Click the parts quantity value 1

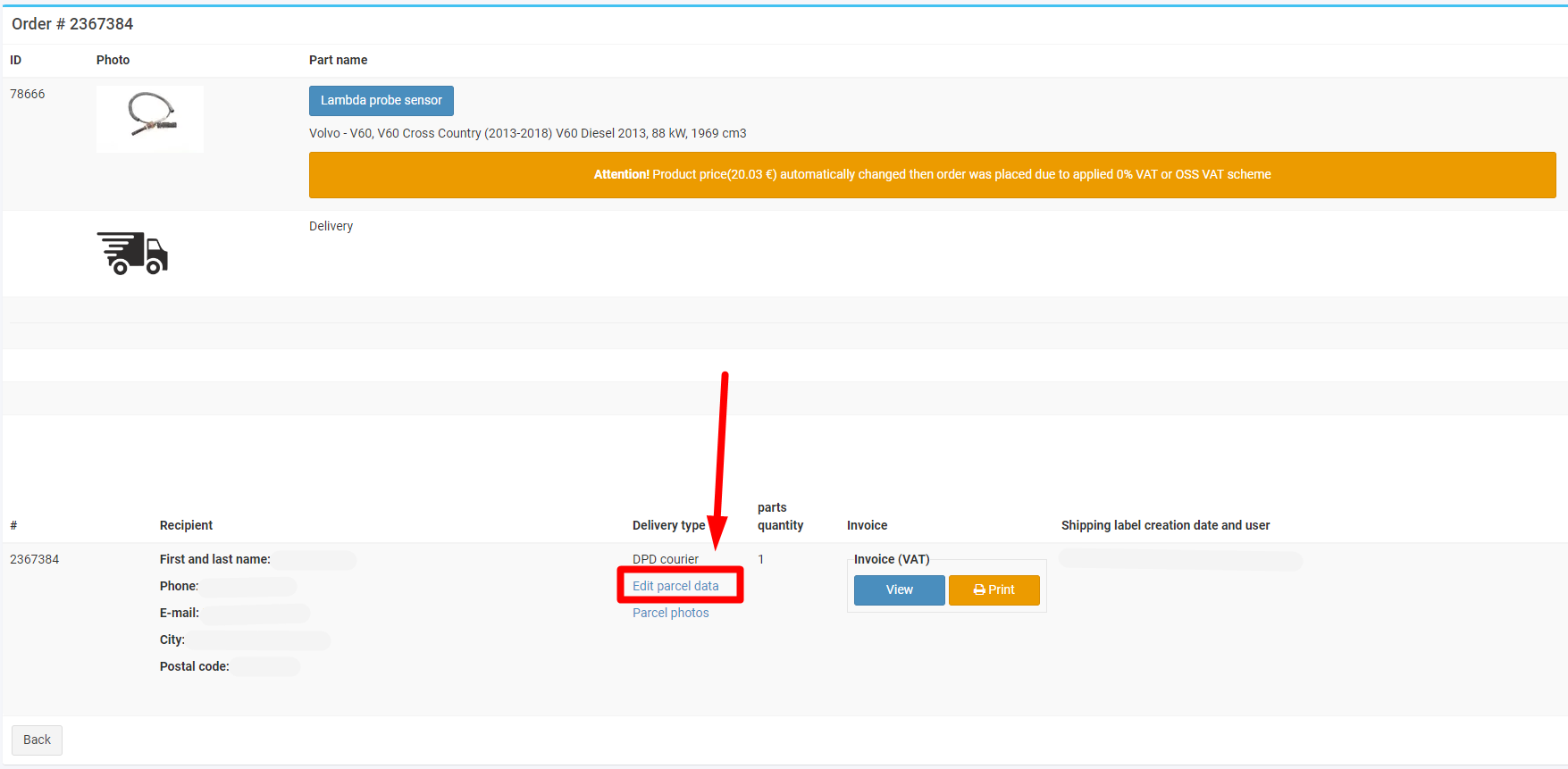(x=761, y=559)
